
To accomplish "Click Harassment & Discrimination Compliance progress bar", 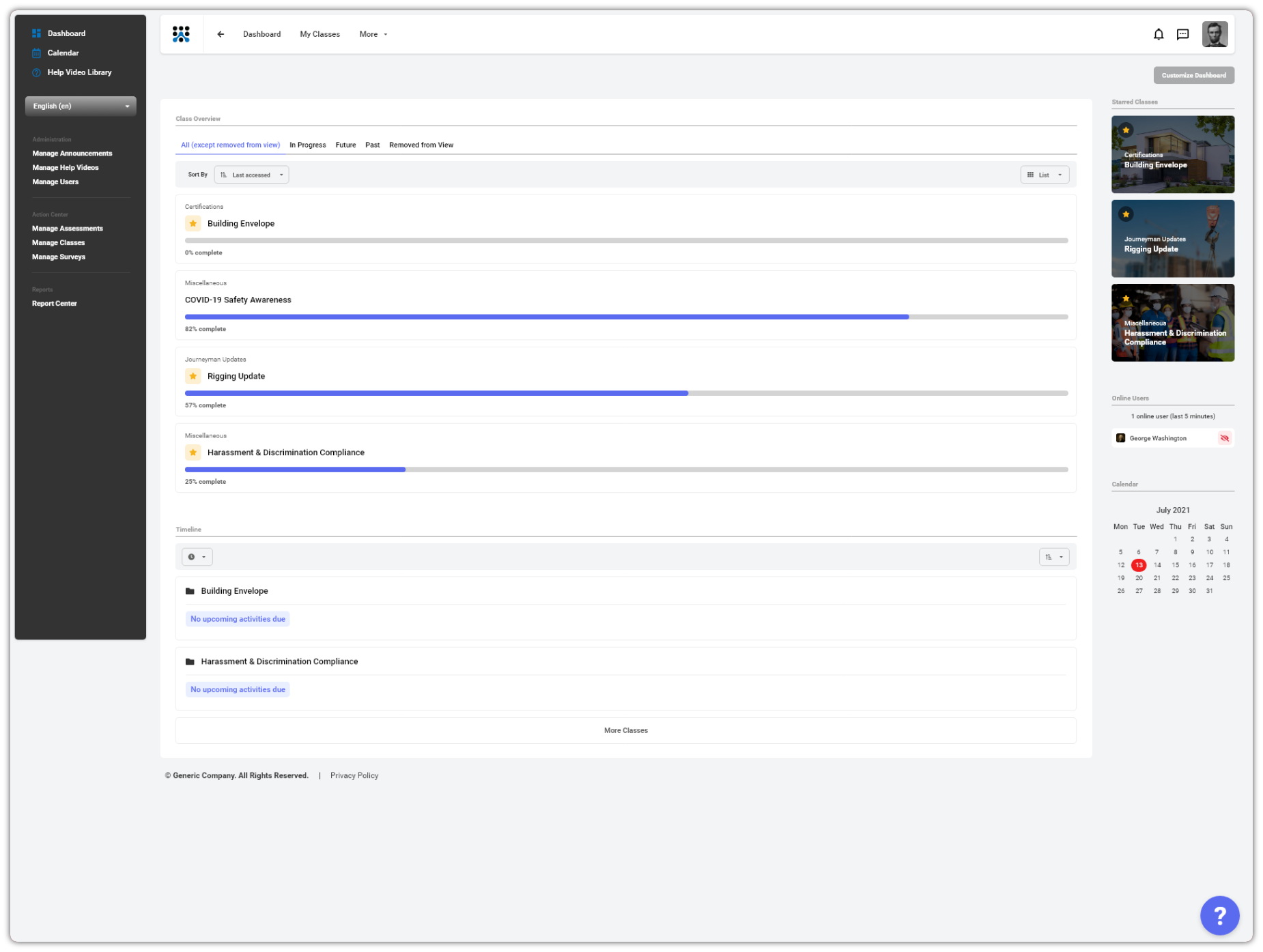I will coord(626,470).
